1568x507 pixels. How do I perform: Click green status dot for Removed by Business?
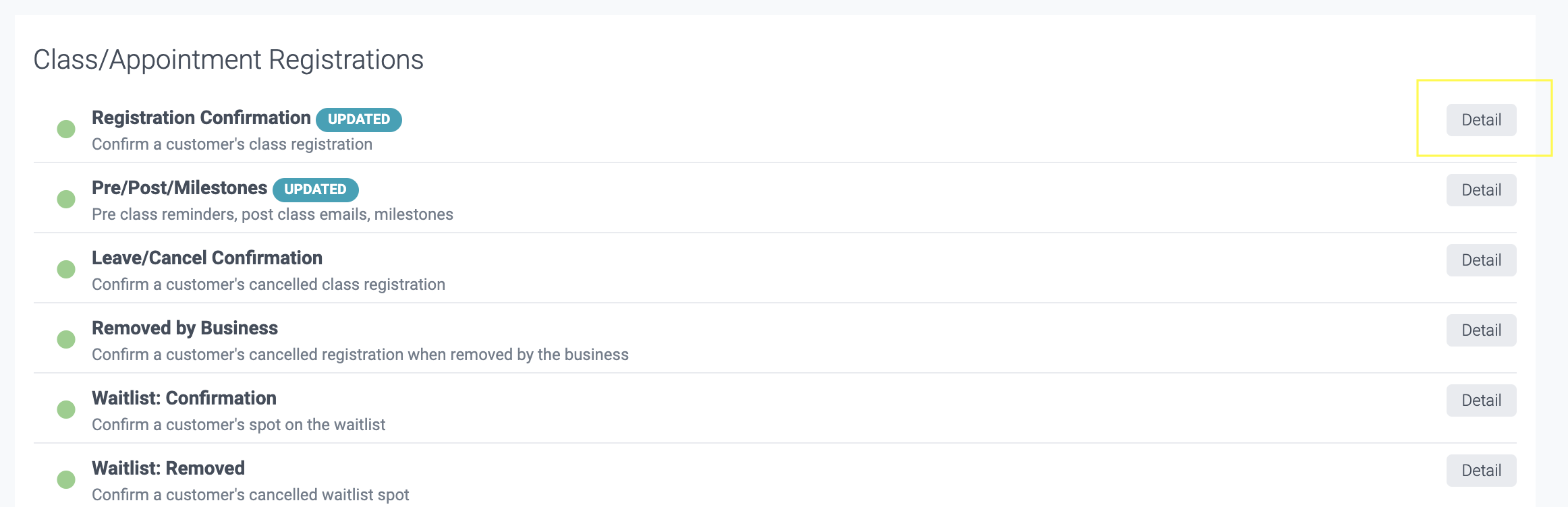[66, 339]
